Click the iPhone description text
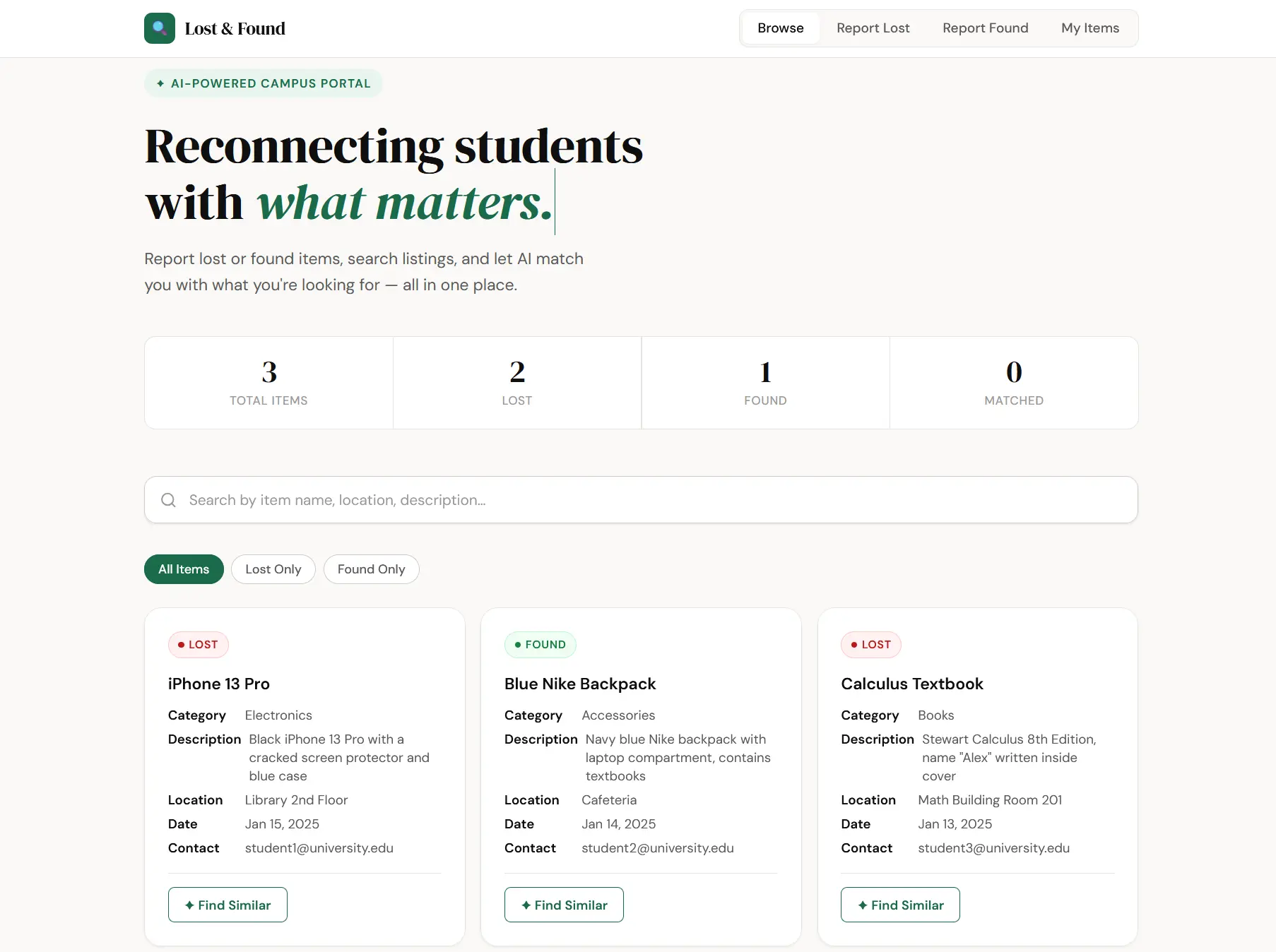Image resolution: width=1276 pixels, height=952 pixels. (x=339, y=758)
